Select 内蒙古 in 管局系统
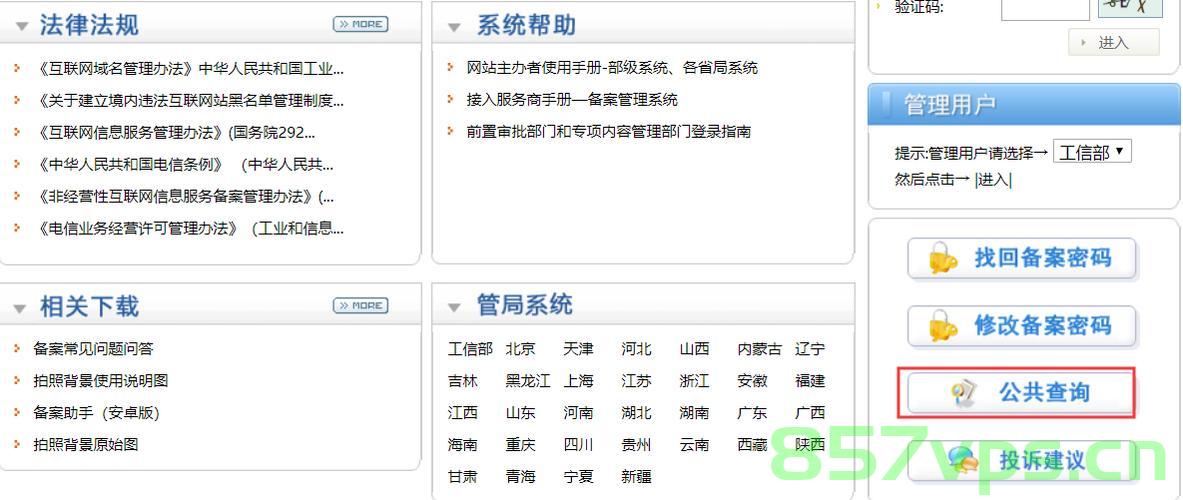The height and width of the screenshot is (500, 1183). click(760, 348)
